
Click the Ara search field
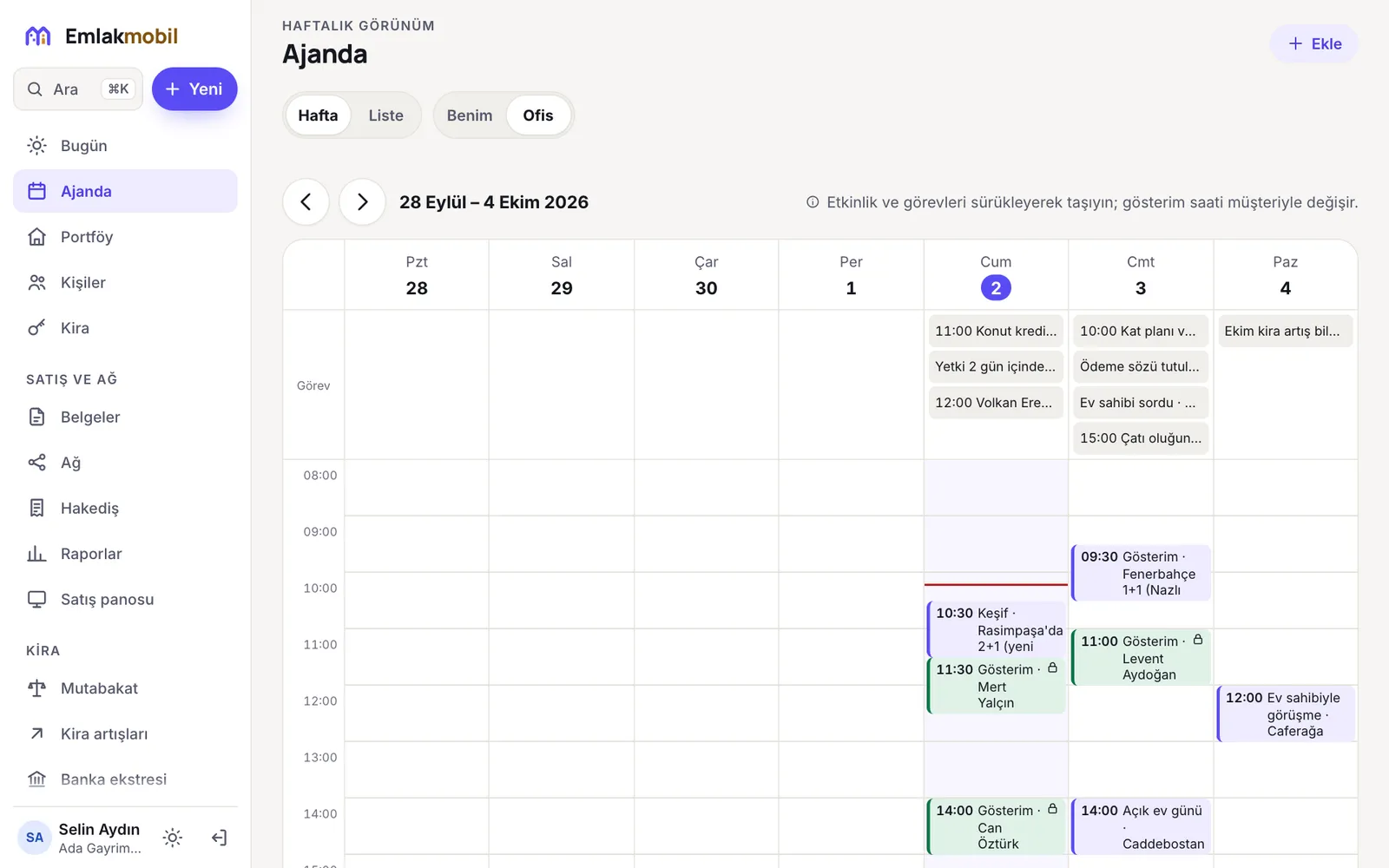pos(78,89)
